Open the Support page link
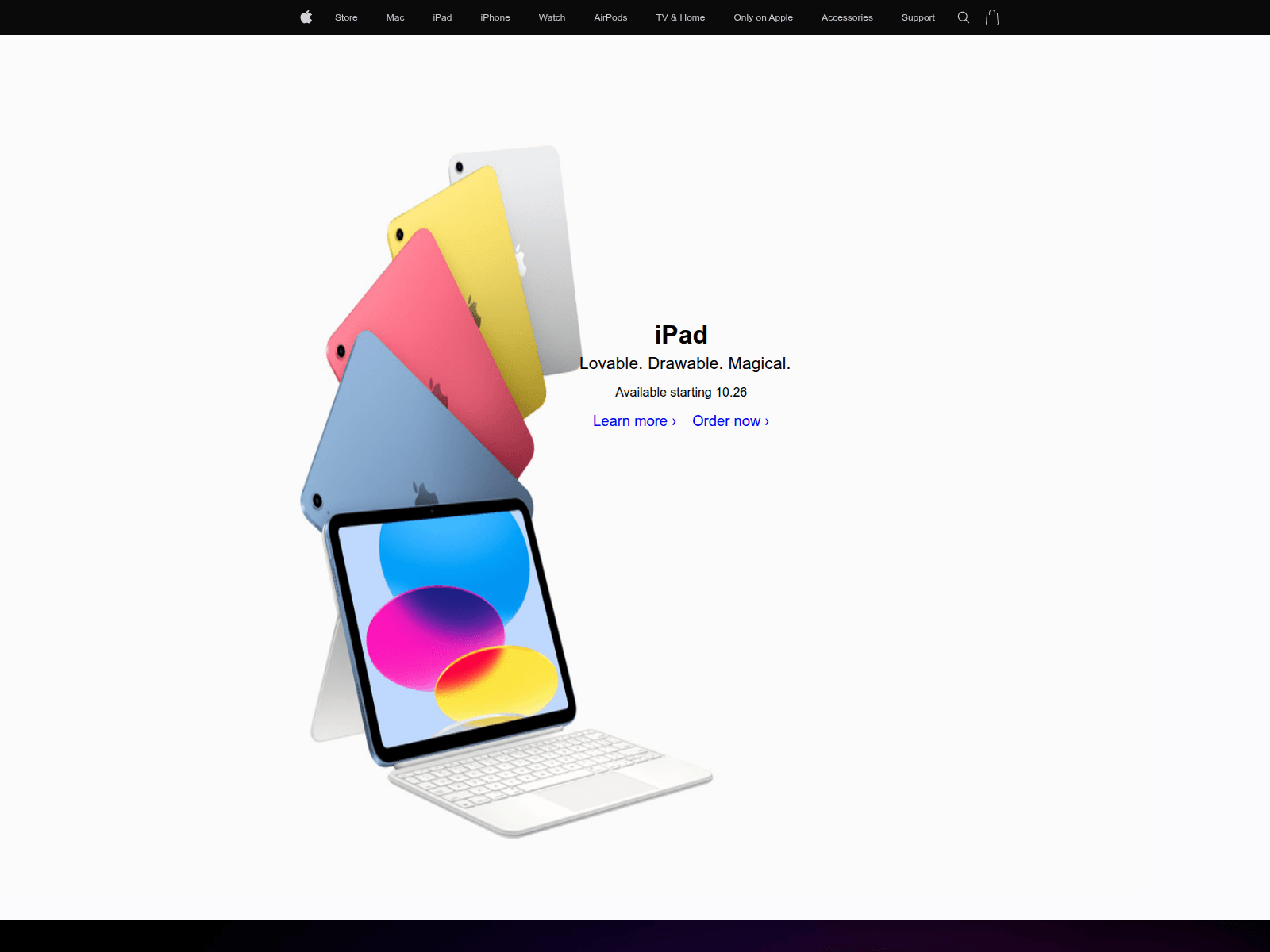Viewport: 1270px width, 952px height. (918, 17)
